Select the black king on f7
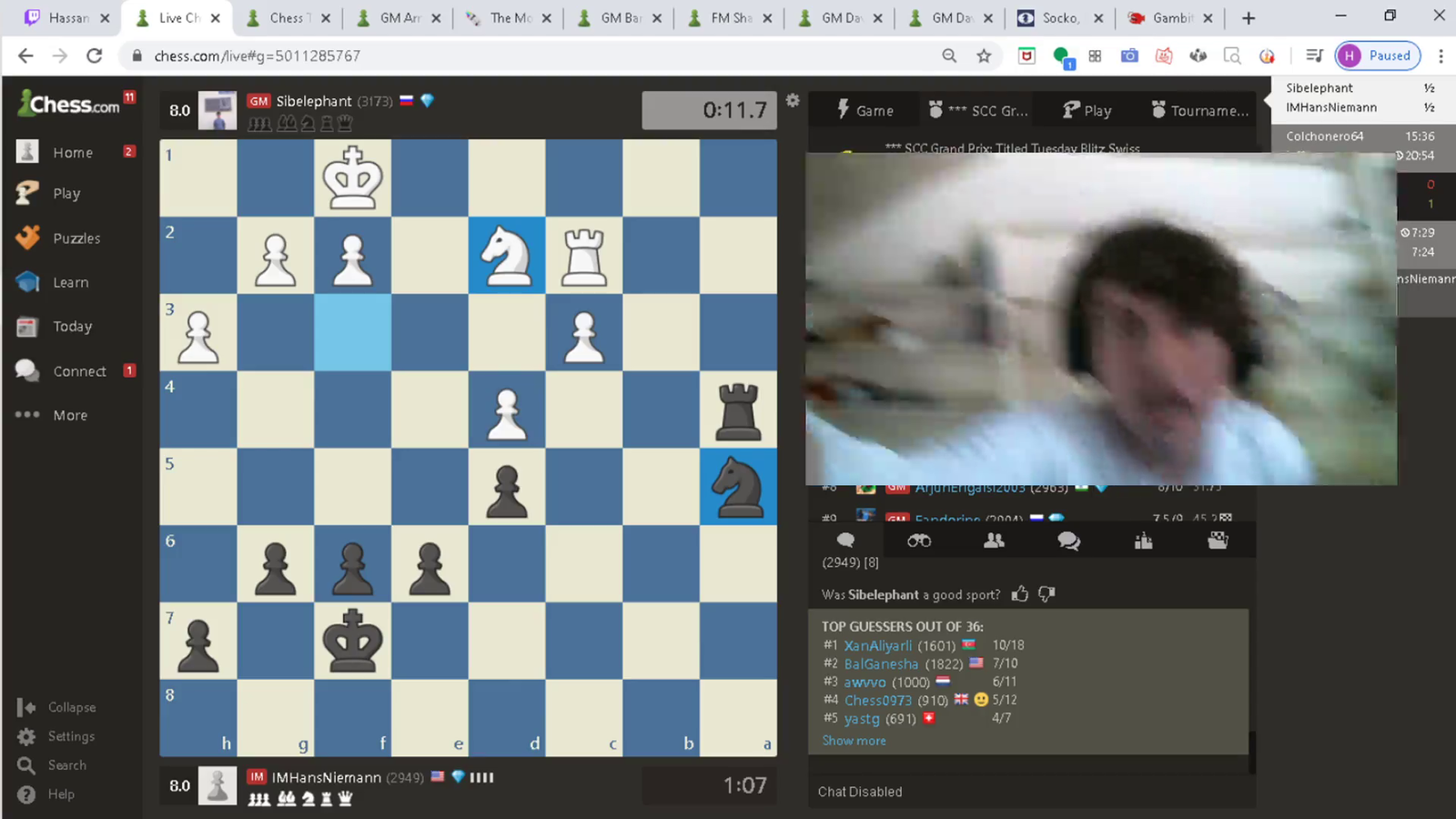Screen dimensions: 1456x819 click(352, 641)
